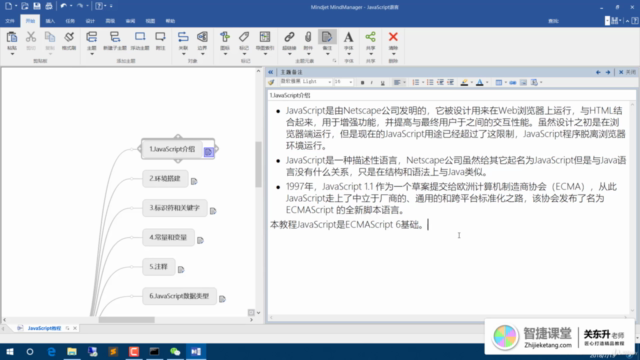Pick the font color 'A' button
Screen dimensions: 640x360
(480, 82)
